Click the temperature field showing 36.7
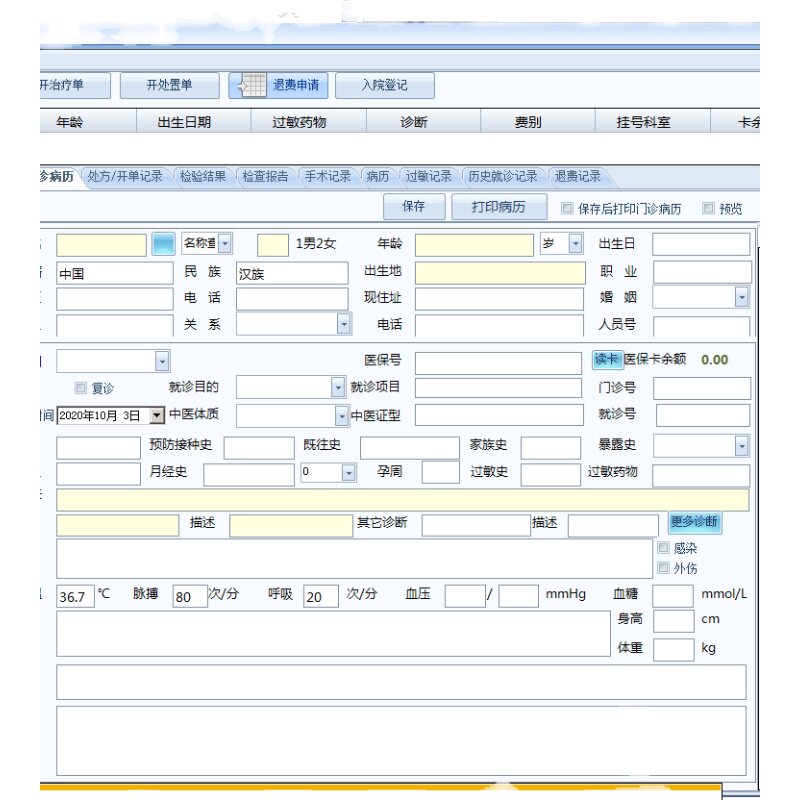The image size is (800, 800). coord(76,596)
